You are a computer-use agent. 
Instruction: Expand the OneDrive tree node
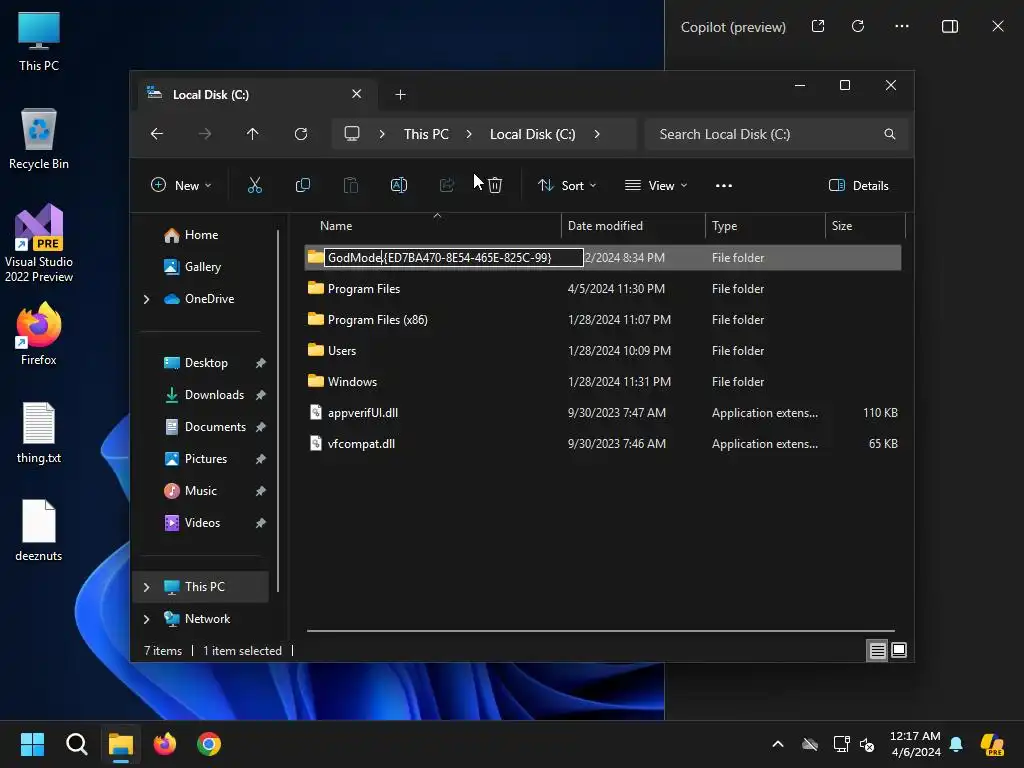(146, 299)
